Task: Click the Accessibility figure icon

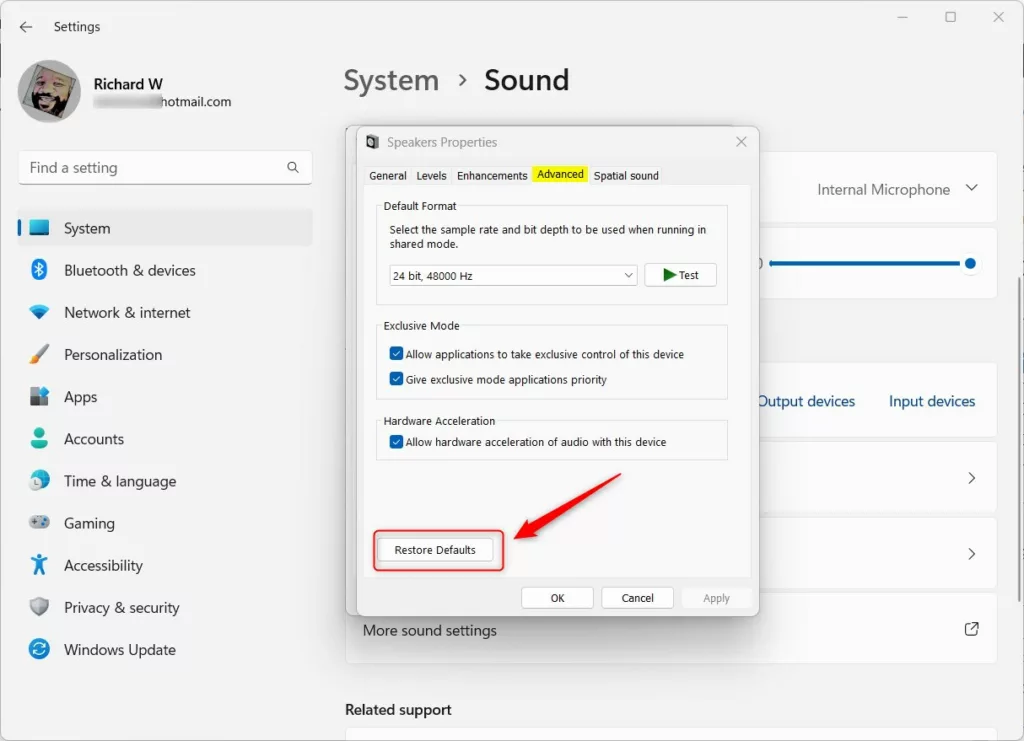Action: (39, 565)
